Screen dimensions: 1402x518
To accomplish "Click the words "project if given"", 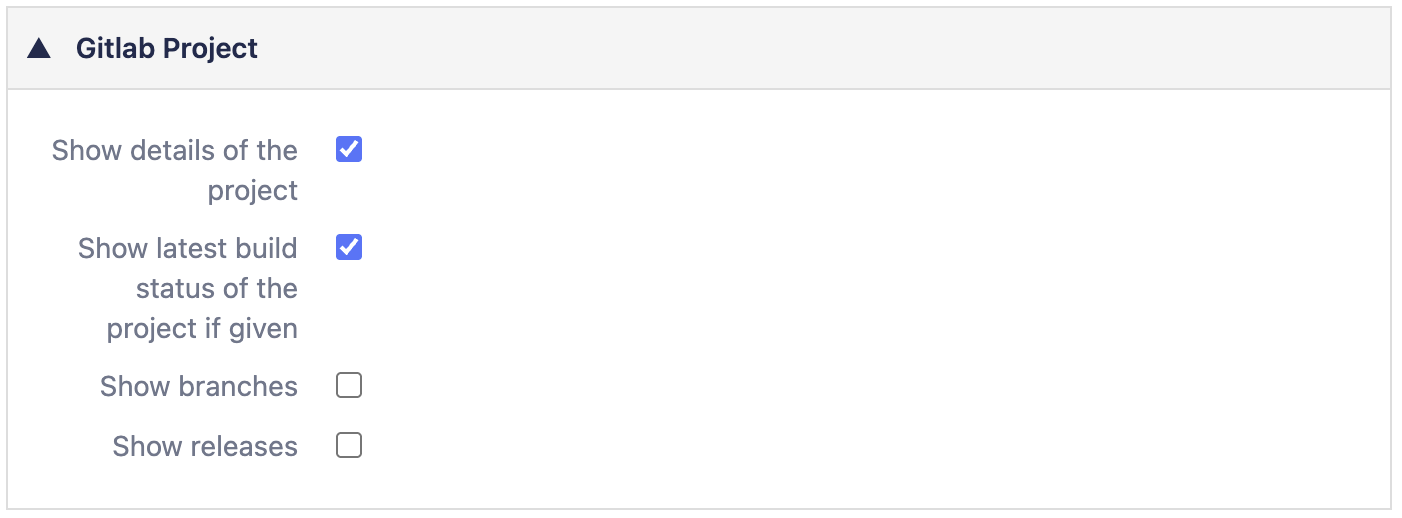I will pyautogui.click(x=202, y=329).
